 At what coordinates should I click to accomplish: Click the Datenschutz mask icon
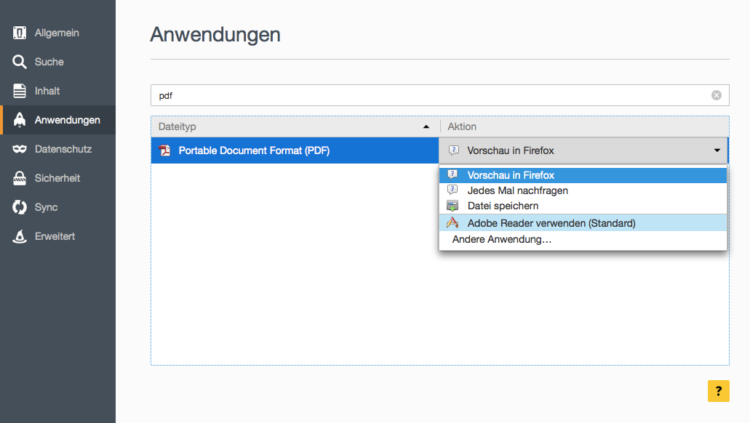tap(19, 149)
